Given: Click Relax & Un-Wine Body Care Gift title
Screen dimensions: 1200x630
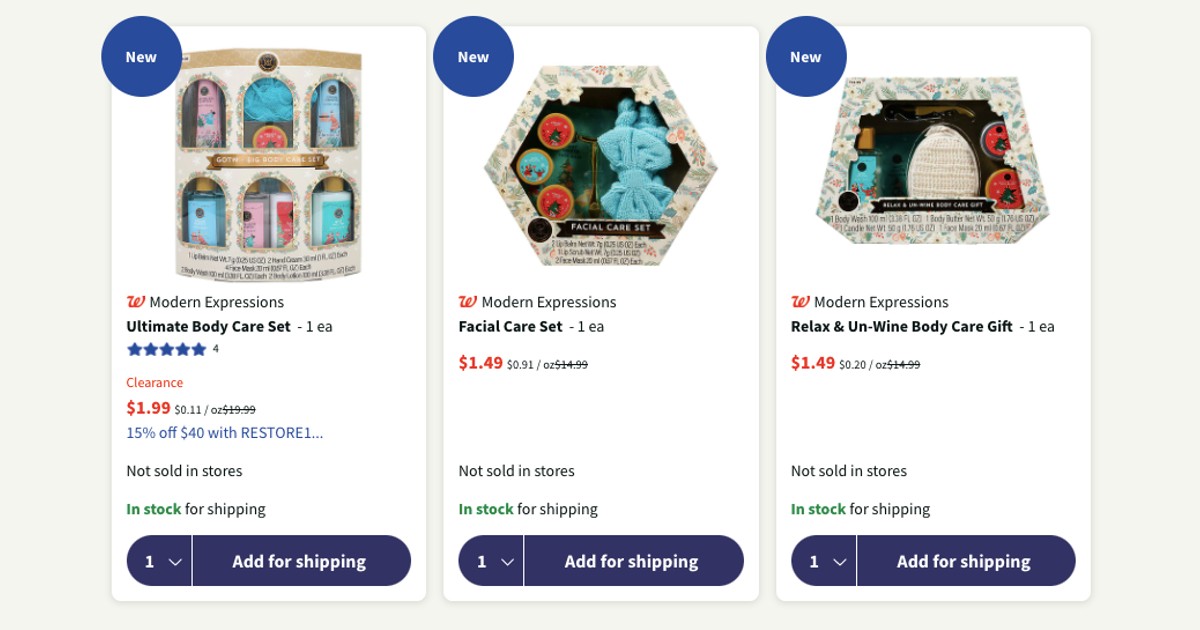Looking at the screenshot, I should click(901, 326).
